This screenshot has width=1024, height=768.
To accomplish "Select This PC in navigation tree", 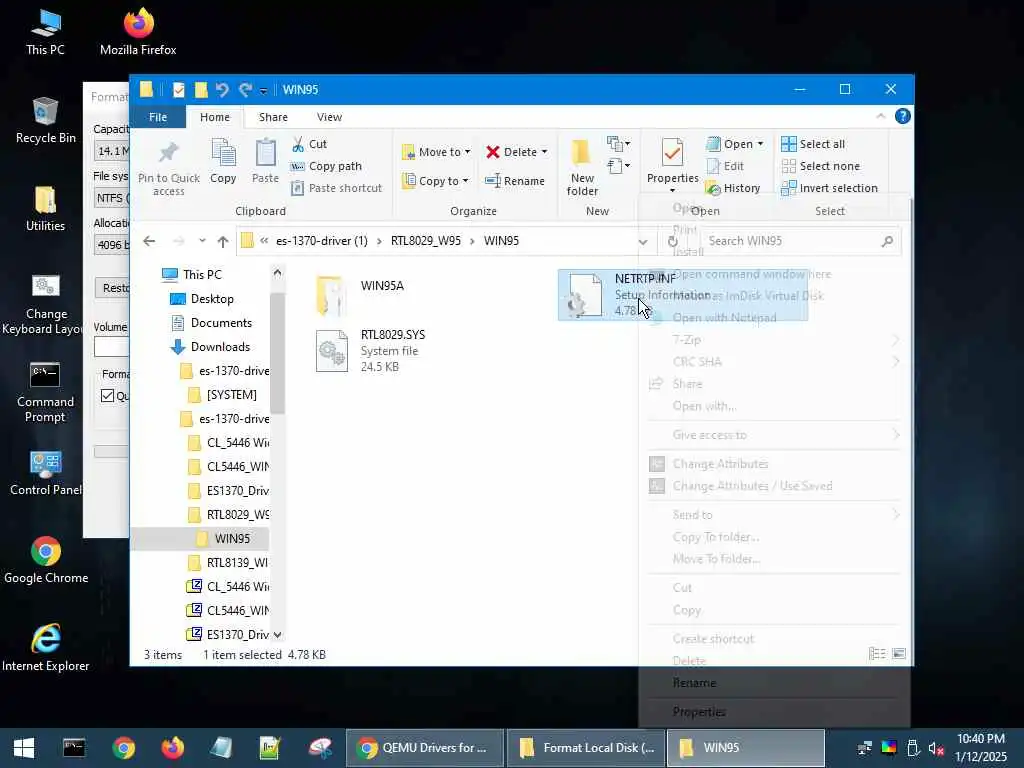I will pyautogui.click(x=202, y=275).
